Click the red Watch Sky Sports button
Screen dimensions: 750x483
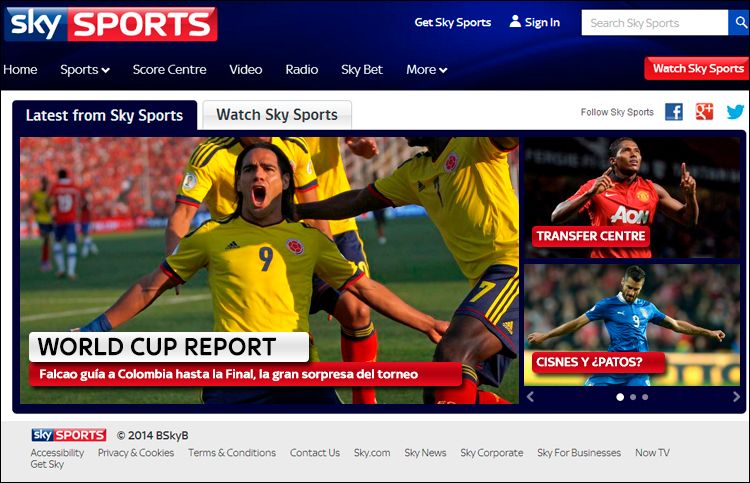[697, 68]
